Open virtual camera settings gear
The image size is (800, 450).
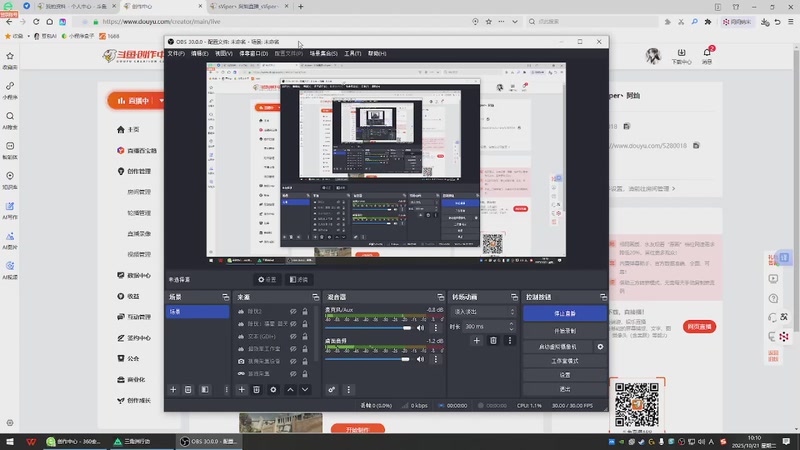600,346
